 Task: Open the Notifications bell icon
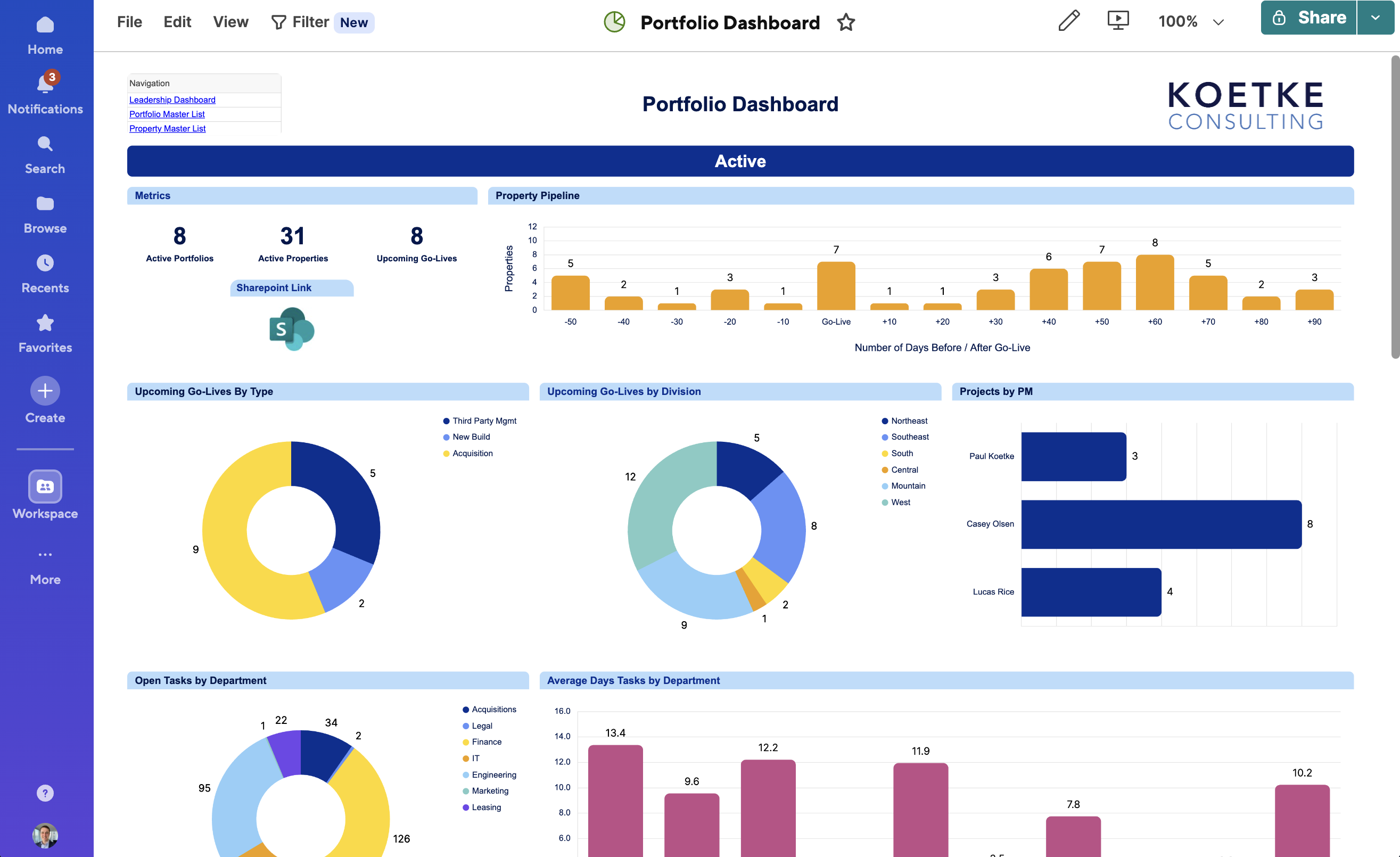pos(45,84)
